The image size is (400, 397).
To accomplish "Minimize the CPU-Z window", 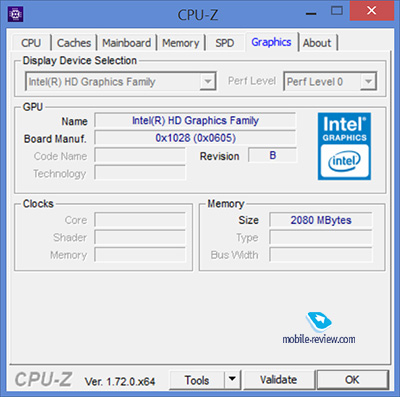I will 311,13.
